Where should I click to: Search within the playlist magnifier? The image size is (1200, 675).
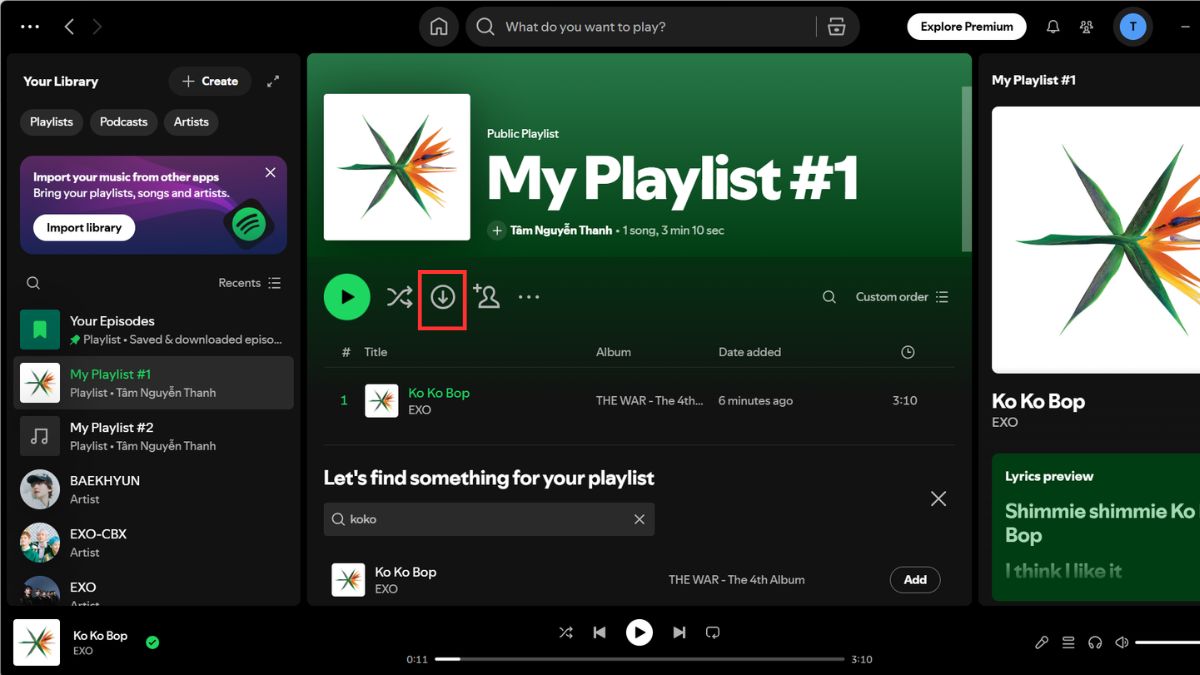point(829,297)
